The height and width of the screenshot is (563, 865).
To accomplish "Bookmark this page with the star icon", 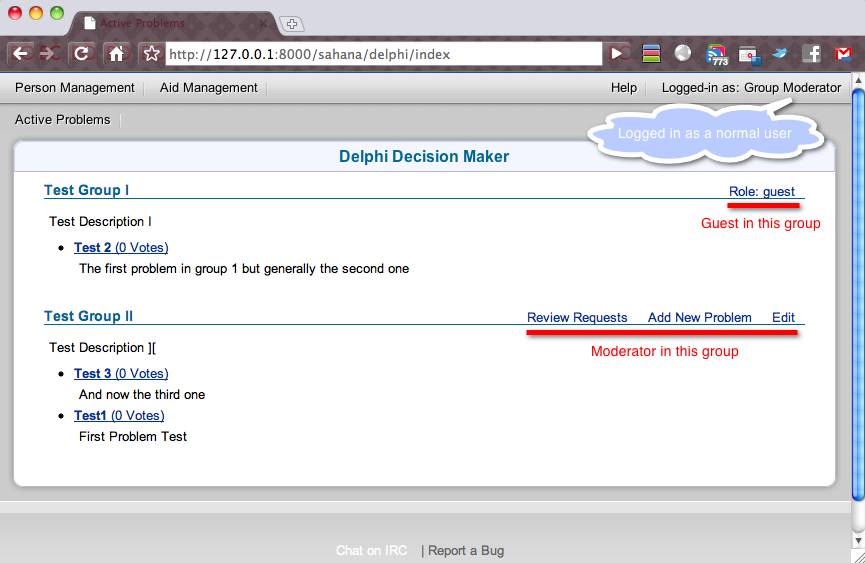I will (151, 54).
